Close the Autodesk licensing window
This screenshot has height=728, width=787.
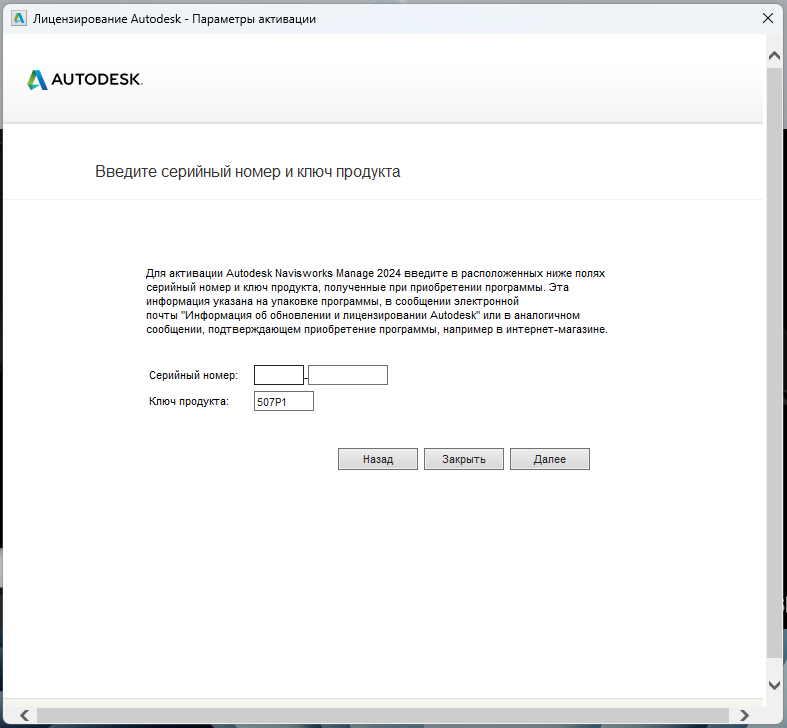click(768, 19)
